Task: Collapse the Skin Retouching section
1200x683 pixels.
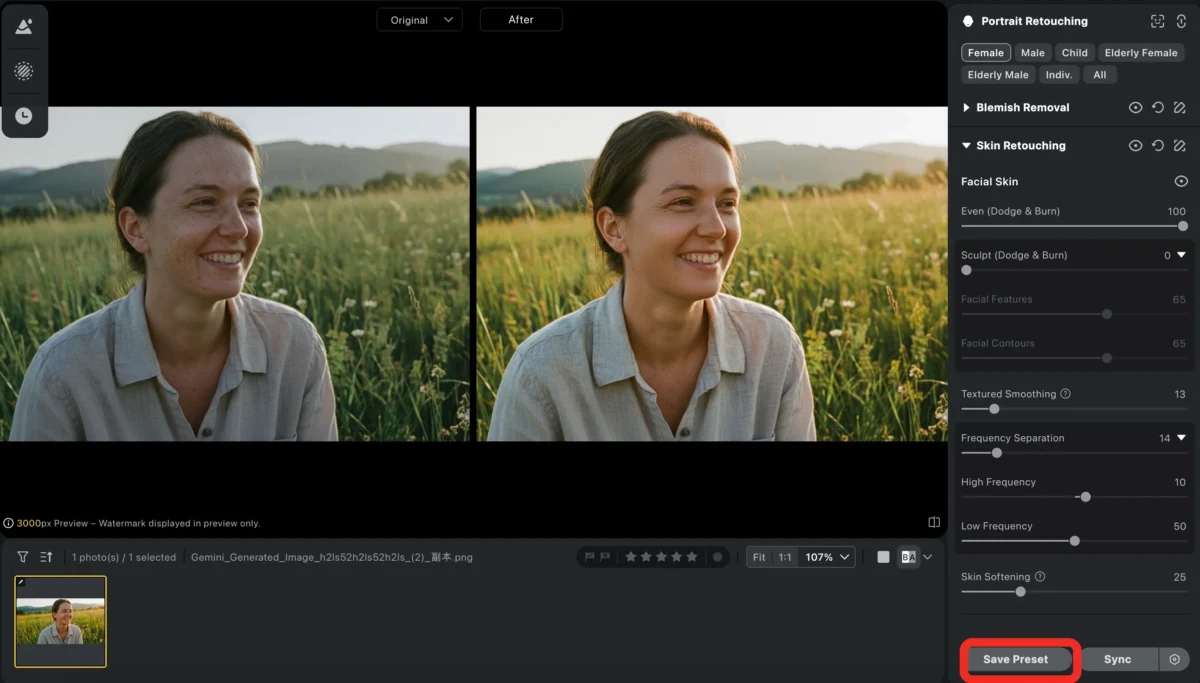Action: pyautogui.click(x=967, y=146)
